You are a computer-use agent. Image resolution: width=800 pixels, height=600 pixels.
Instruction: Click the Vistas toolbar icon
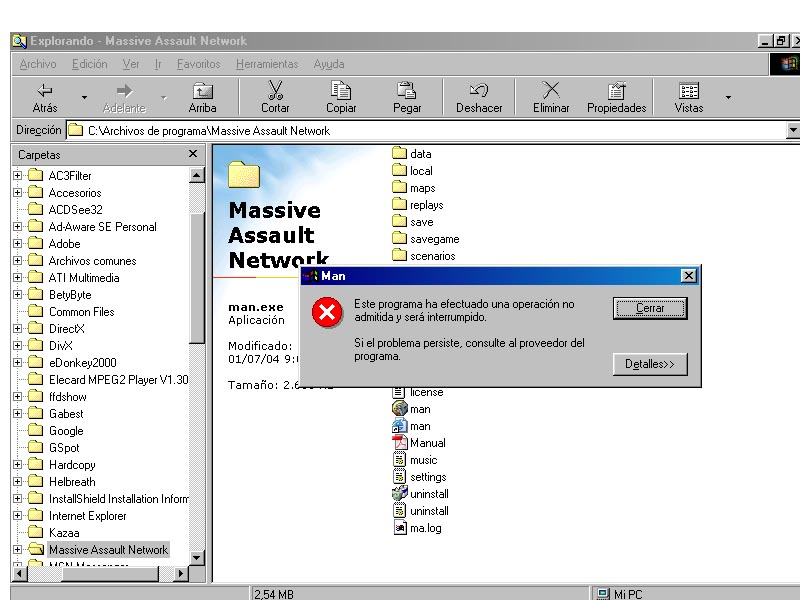(x=689, y=97)
